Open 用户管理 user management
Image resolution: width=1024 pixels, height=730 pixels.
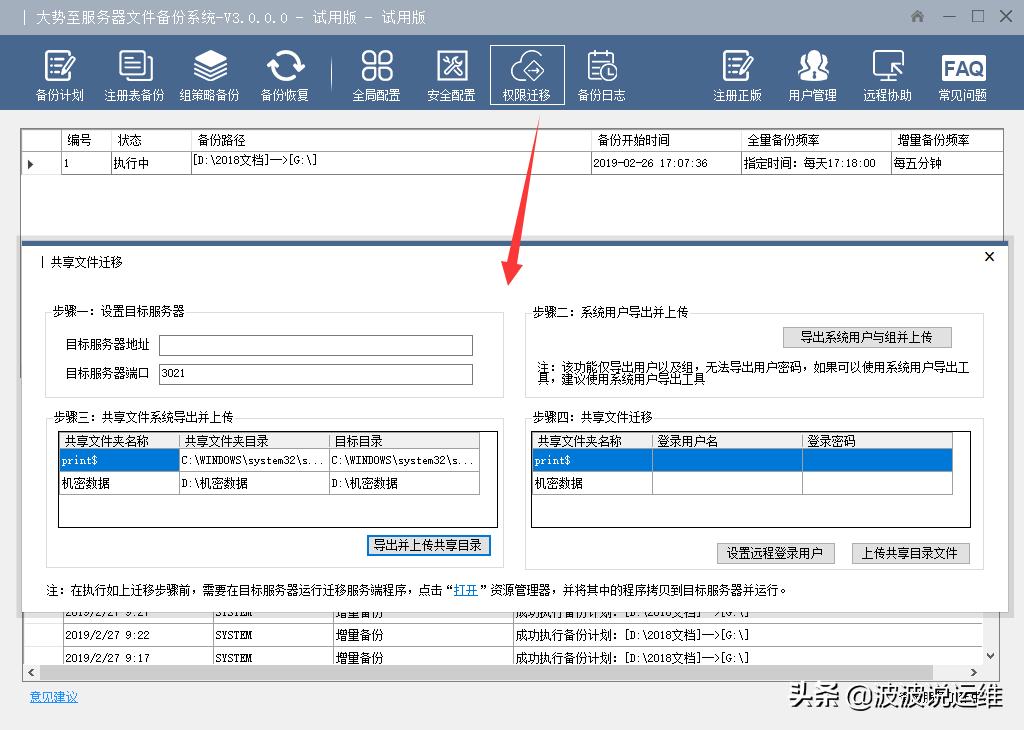point(812,73)
